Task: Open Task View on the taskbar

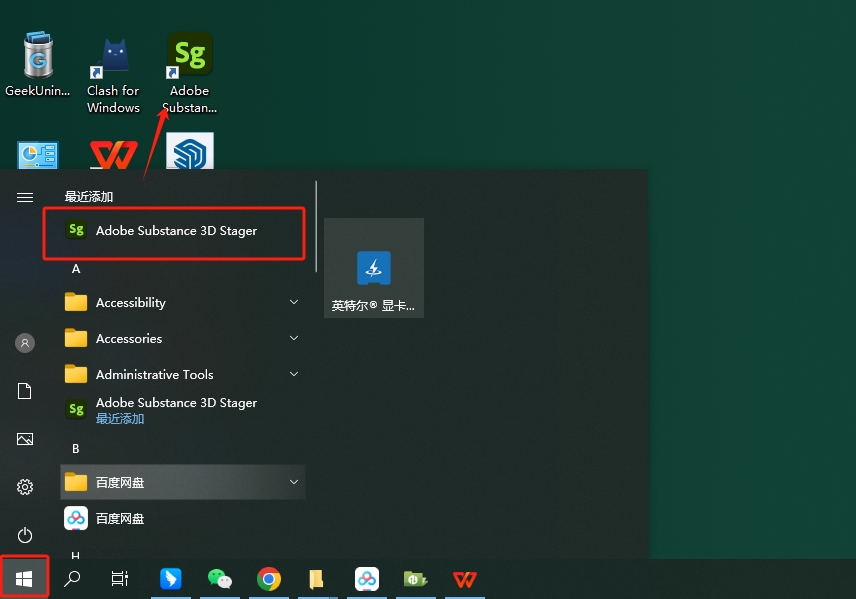Action: pyautogui.click(x=120, y=579)
